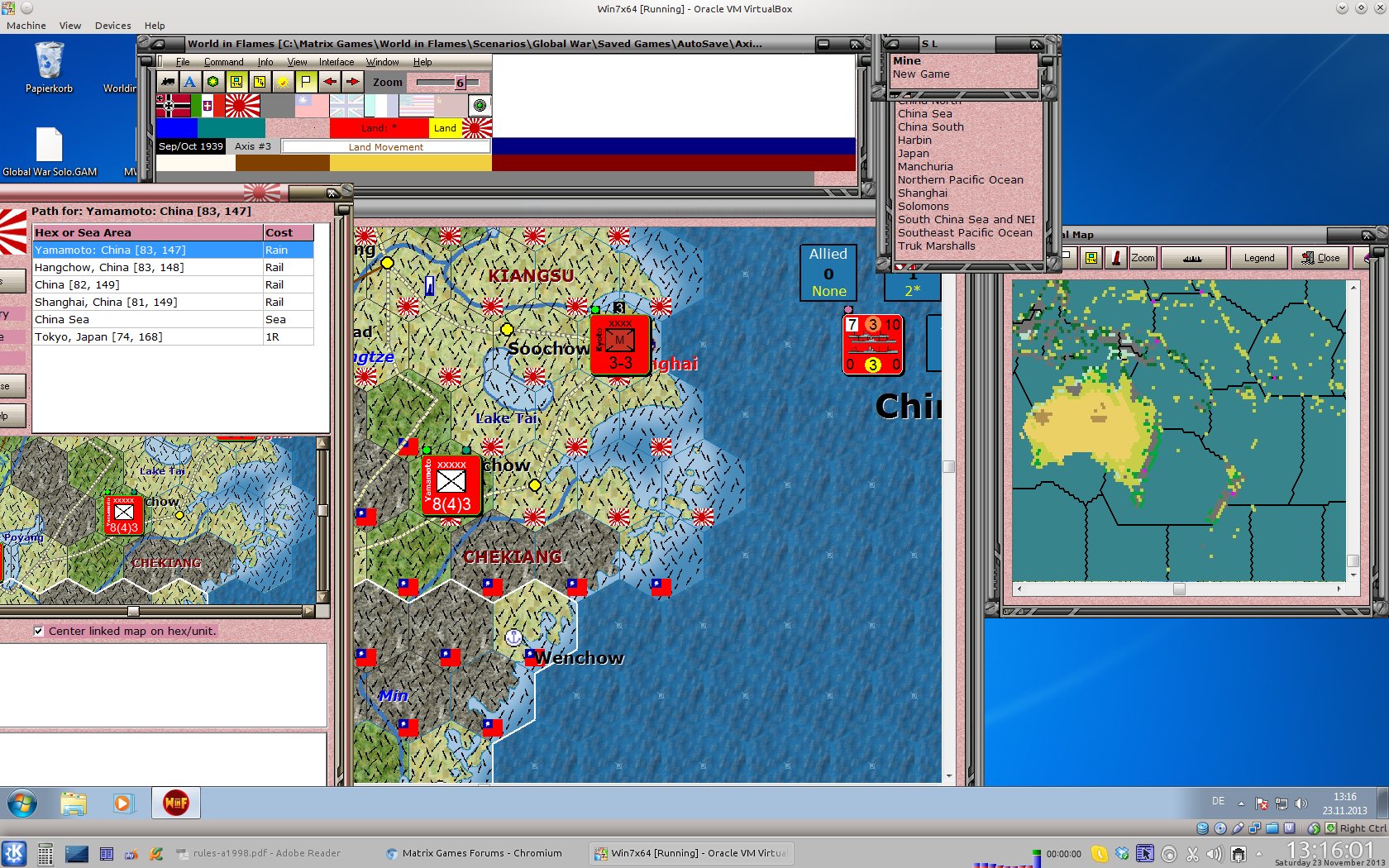Image resolution: width=1389 pixels, height=868 pixels.
Task: Click the green hexagon toolbar icon
Action: click(213, 82)
